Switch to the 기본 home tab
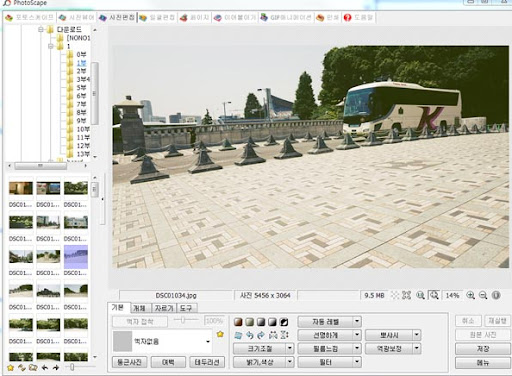This screenshot has height=376, width=512. click(118, 307)
